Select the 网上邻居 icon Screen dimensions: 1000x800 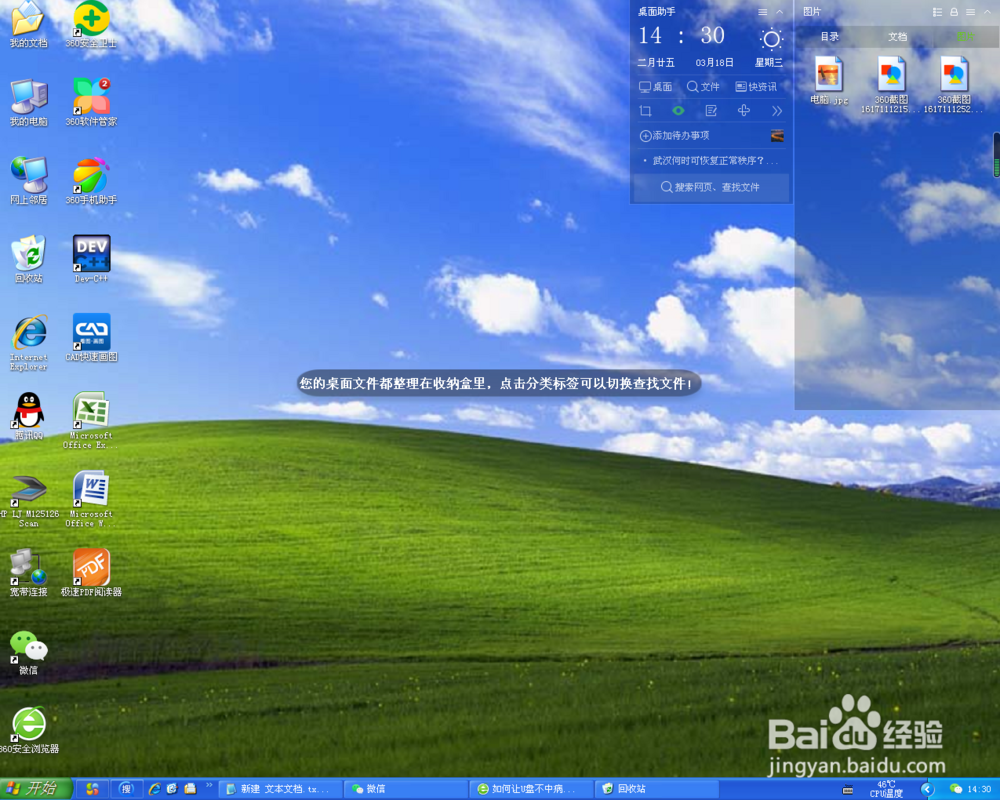coord(28,181)
